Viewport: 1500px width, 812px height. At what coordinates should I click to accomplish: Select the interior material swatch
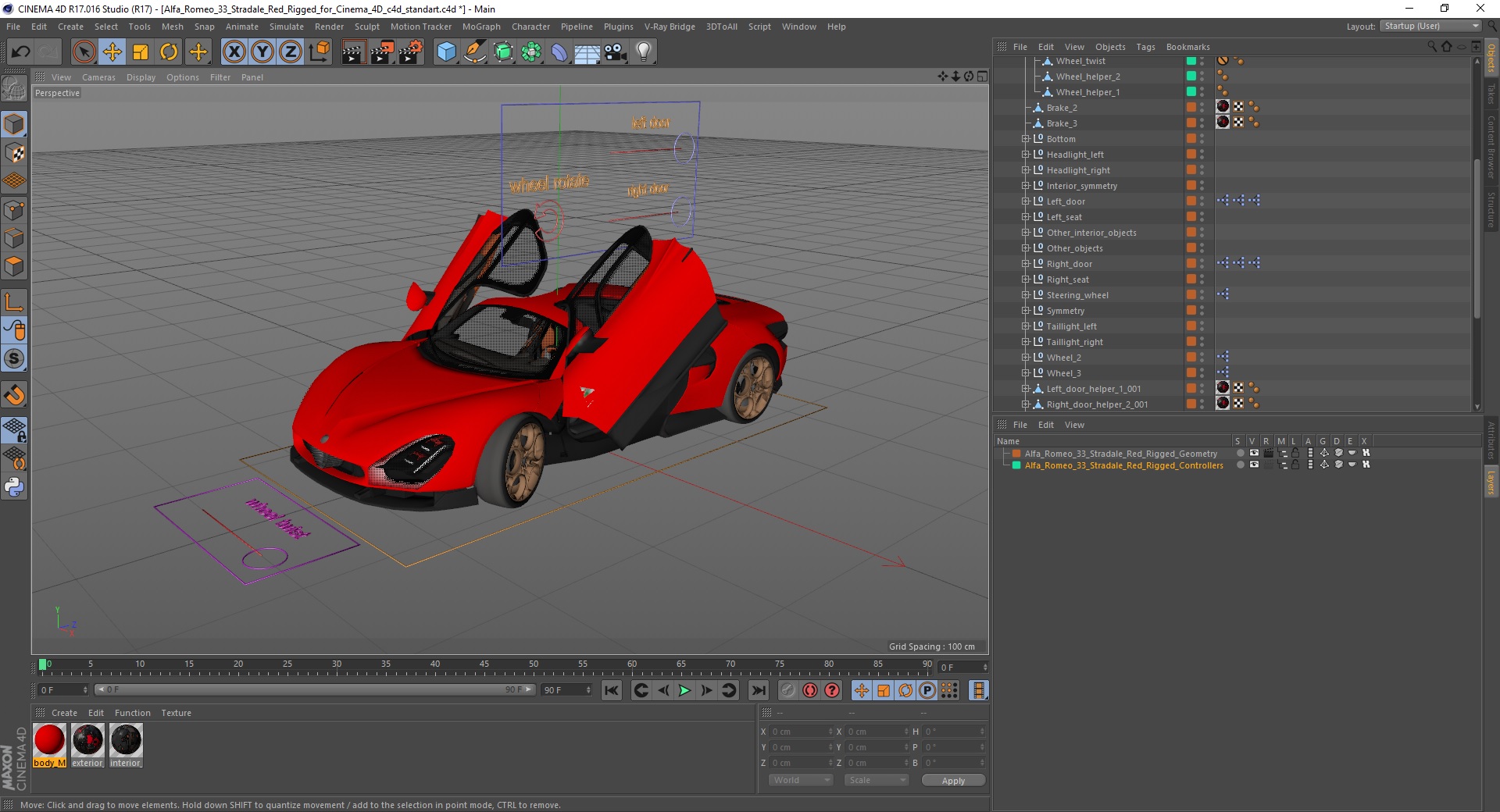(x=126, y=746)
